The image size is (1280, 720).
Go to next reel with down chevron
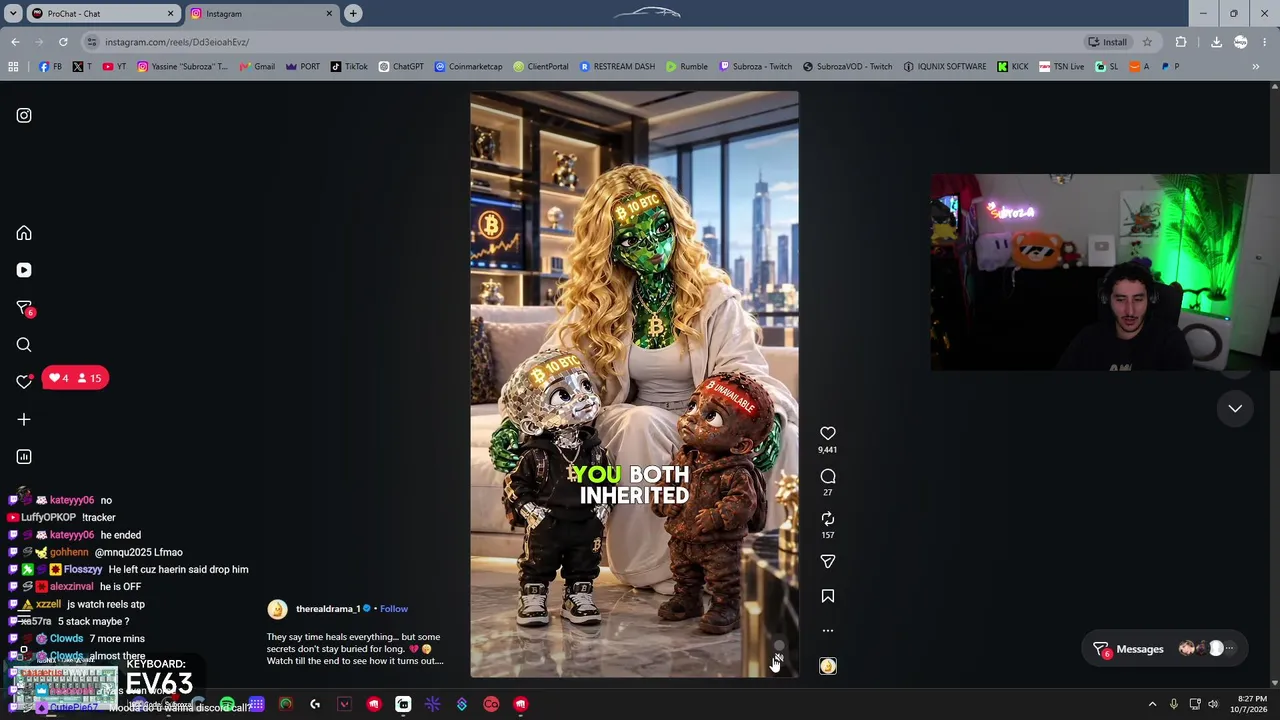(x=1235, y=408)
